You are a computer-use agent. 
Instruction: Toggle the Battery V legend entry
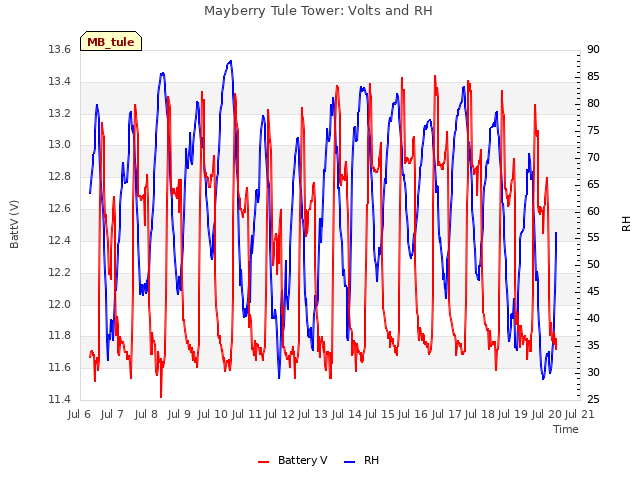[x=293, y=460]
